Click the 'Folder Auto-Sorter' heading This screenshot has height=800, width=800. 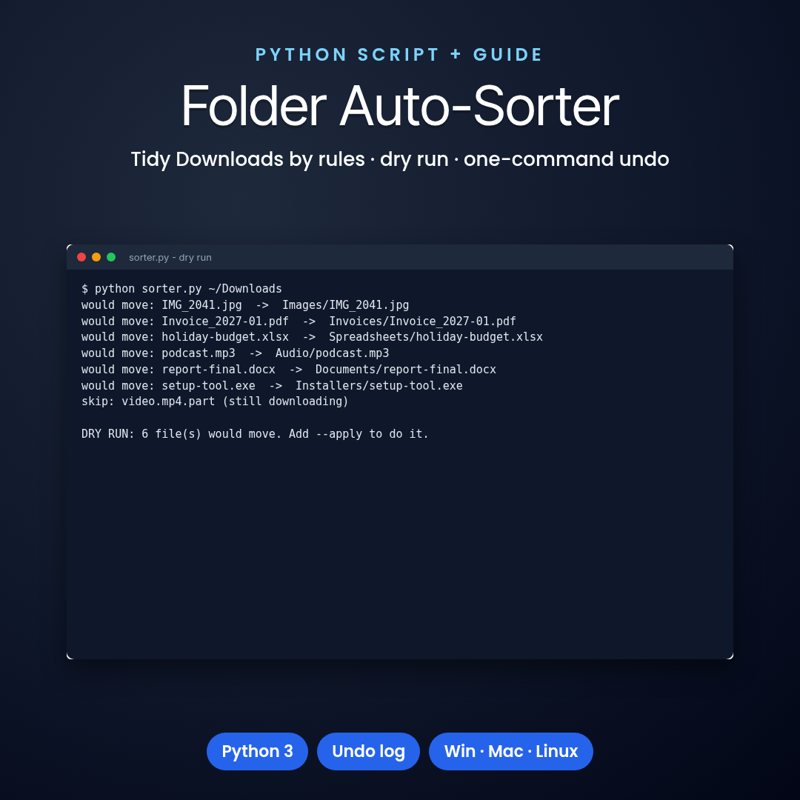[x=400, y=106]
